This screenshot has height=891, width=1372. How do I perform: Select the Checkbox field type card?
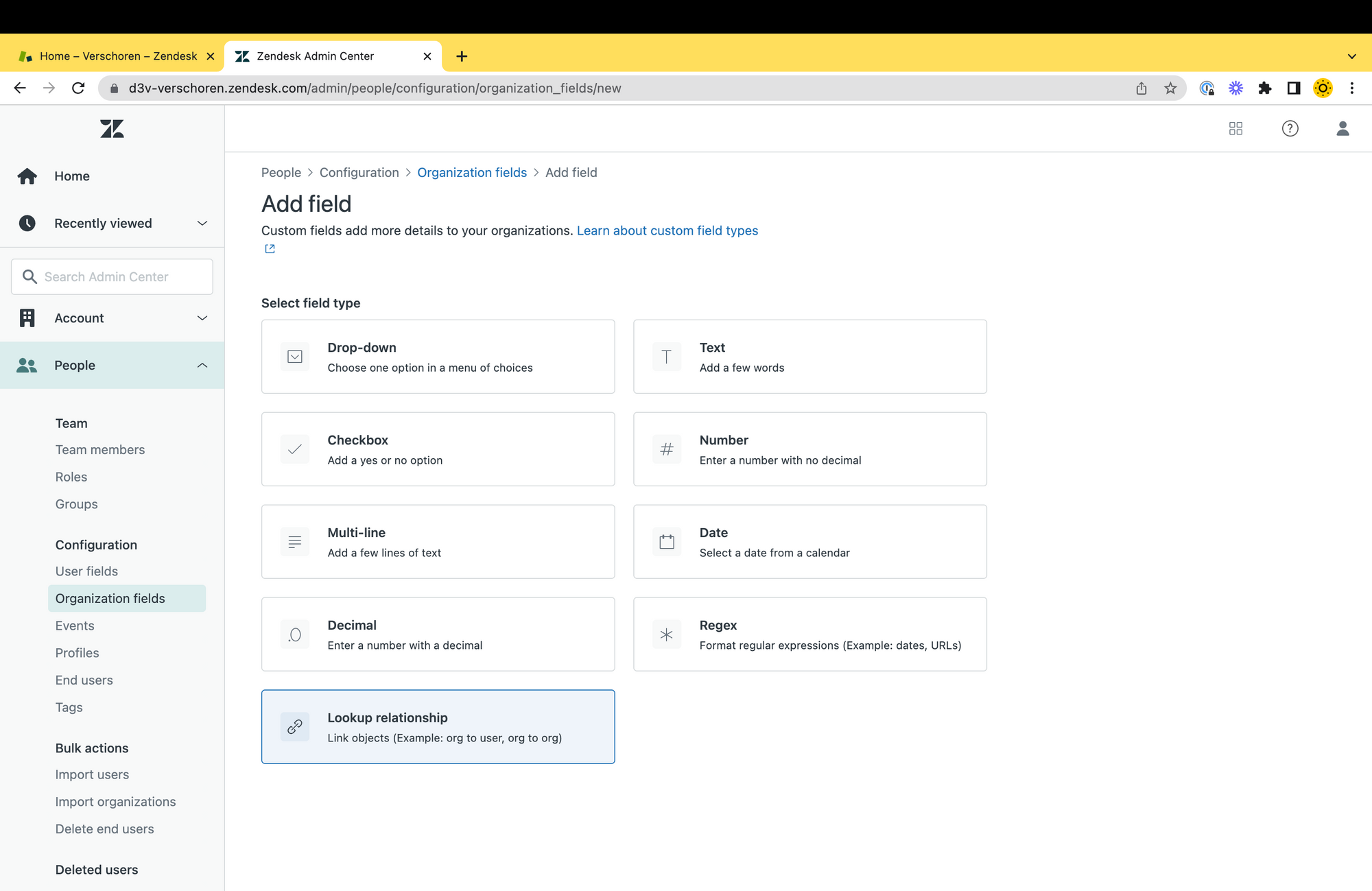pos(438,449)
